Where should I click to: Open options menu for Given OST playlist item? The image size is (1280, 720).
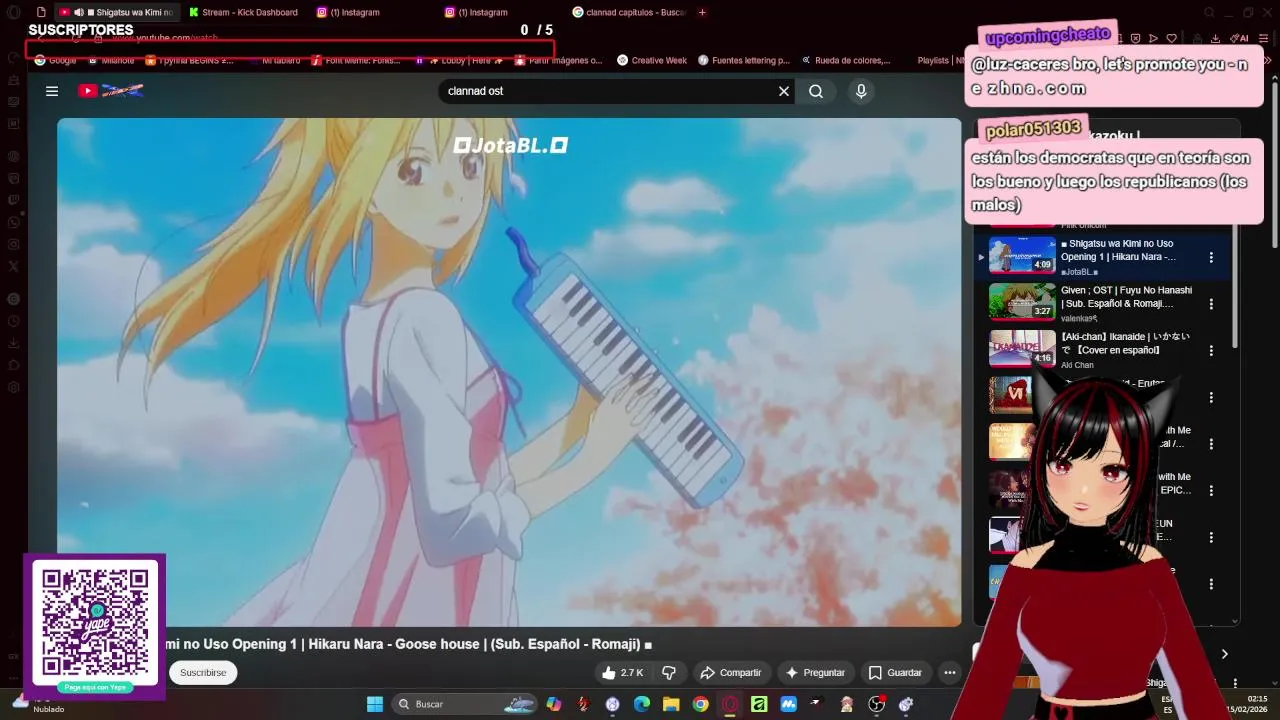click(x=1211, y=304)
